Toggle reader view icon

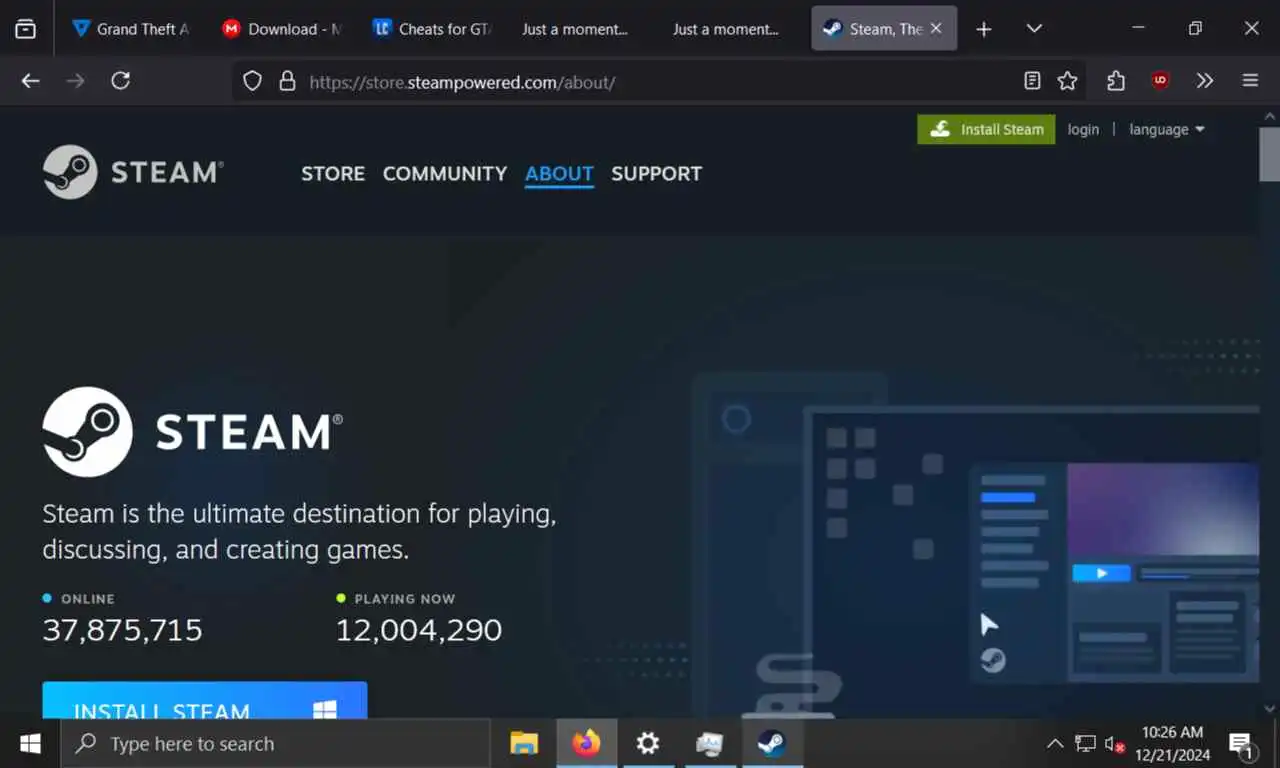pyautogui.click(x=1033, y=82)
